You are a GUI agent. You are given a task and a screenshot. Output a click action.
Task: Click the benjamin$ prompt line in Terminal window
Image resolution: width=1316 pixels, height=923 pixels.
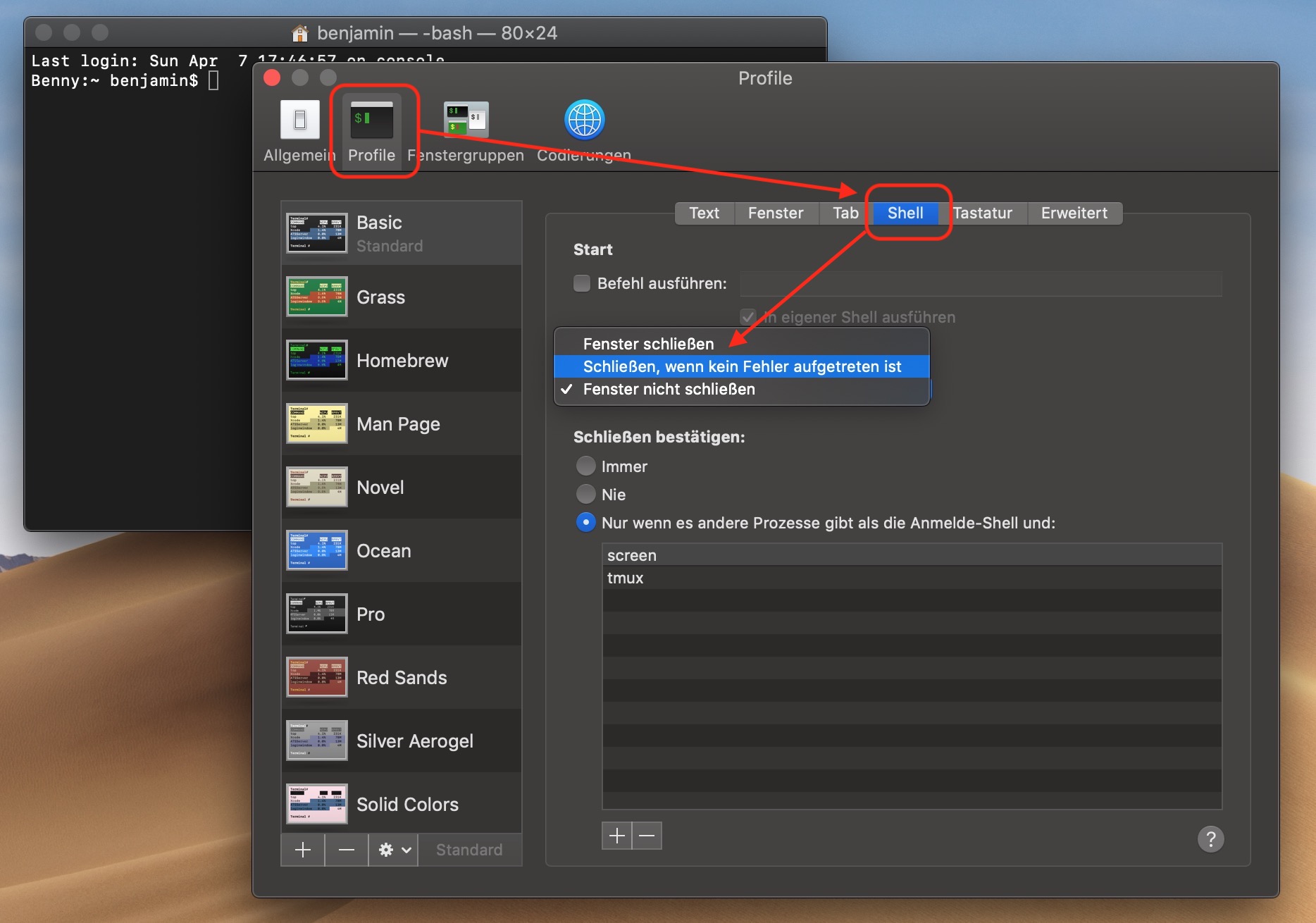pyautogui.click(x=125, y=81)
